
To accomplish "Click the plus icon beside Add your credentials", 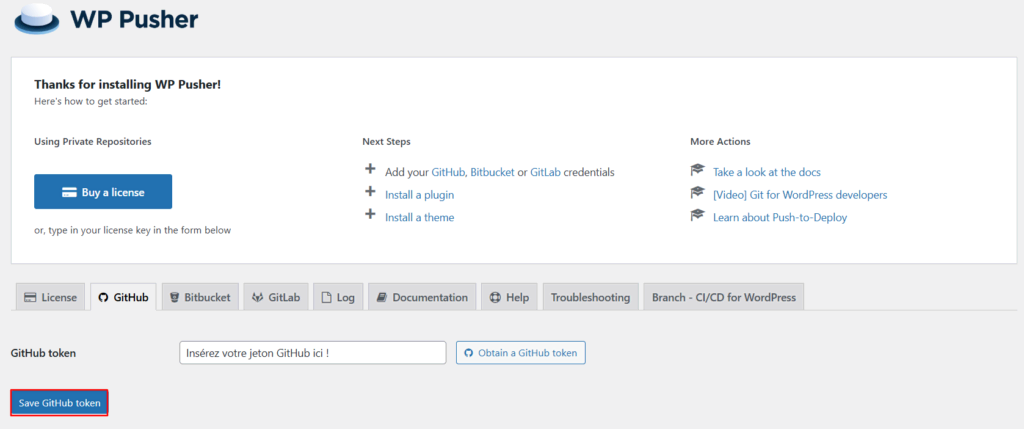I will pos(370,171).
